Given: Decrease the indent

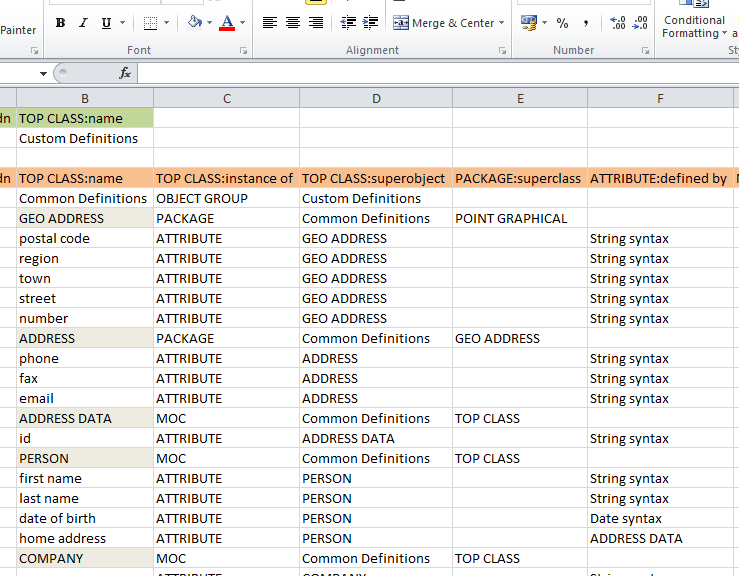Looking at the screenshot, I should point(347,23).
